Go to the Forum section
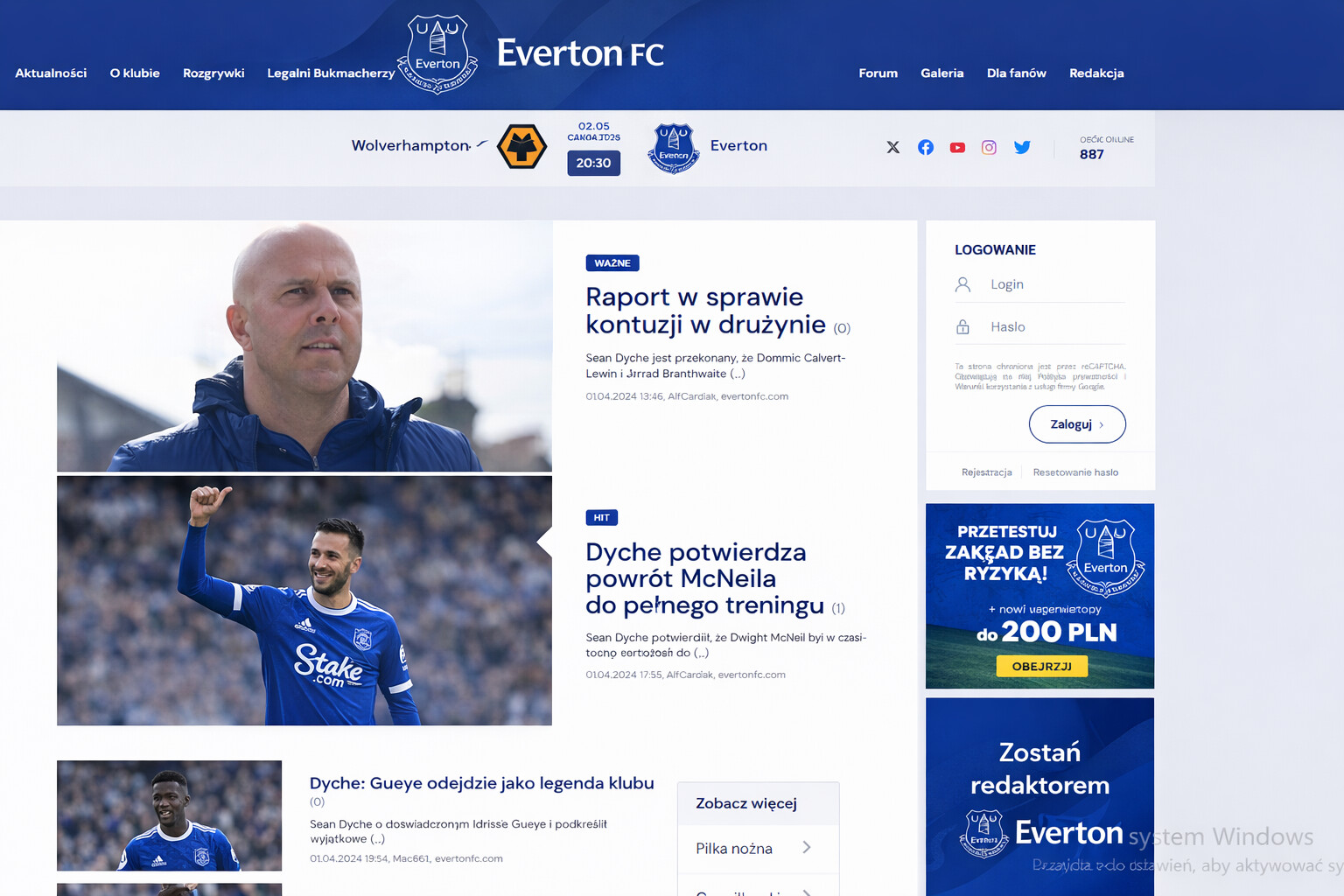The height and width of the screenshot is (896, 1344). [878, 73]
